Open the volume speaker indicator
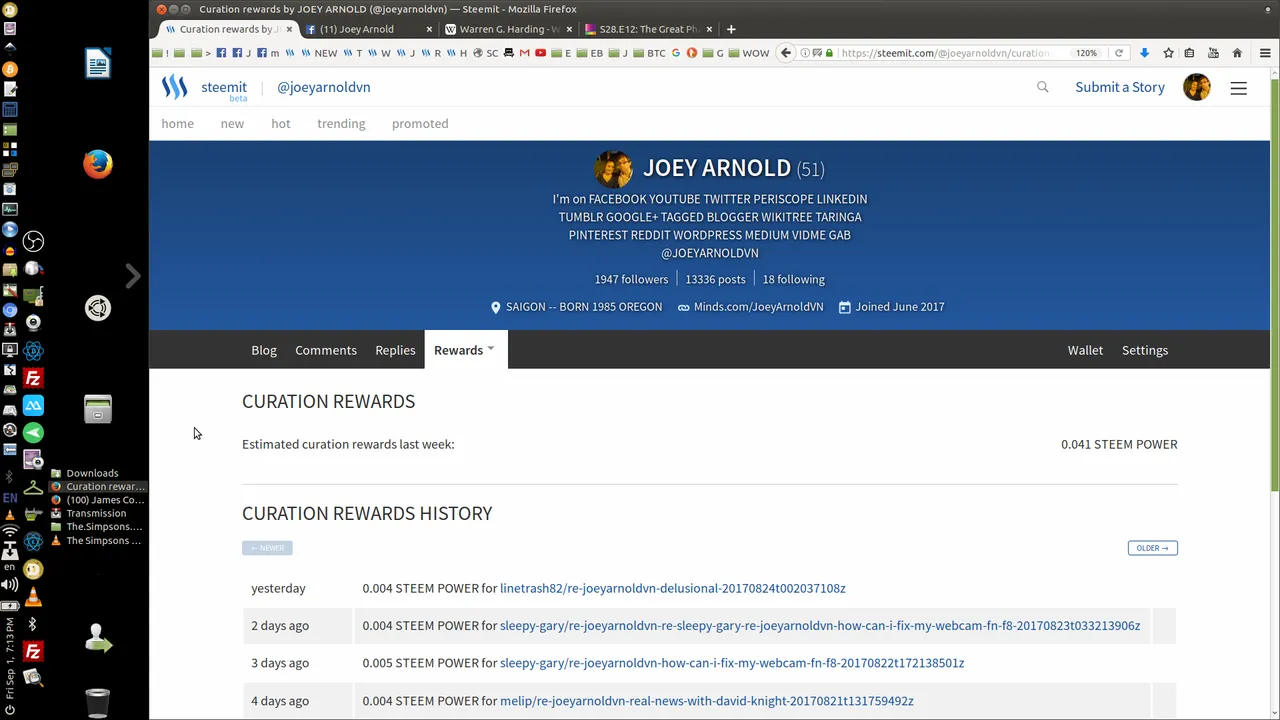The image size is (1280, 720). point(10,585)
